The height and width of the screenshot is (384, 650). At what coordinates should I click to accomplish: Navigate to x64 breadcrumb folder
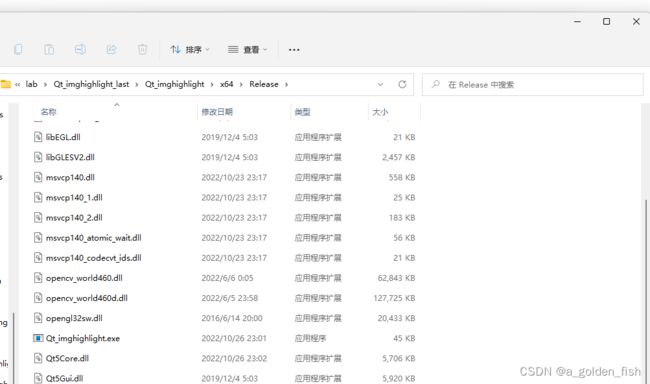tap(226, 84)
